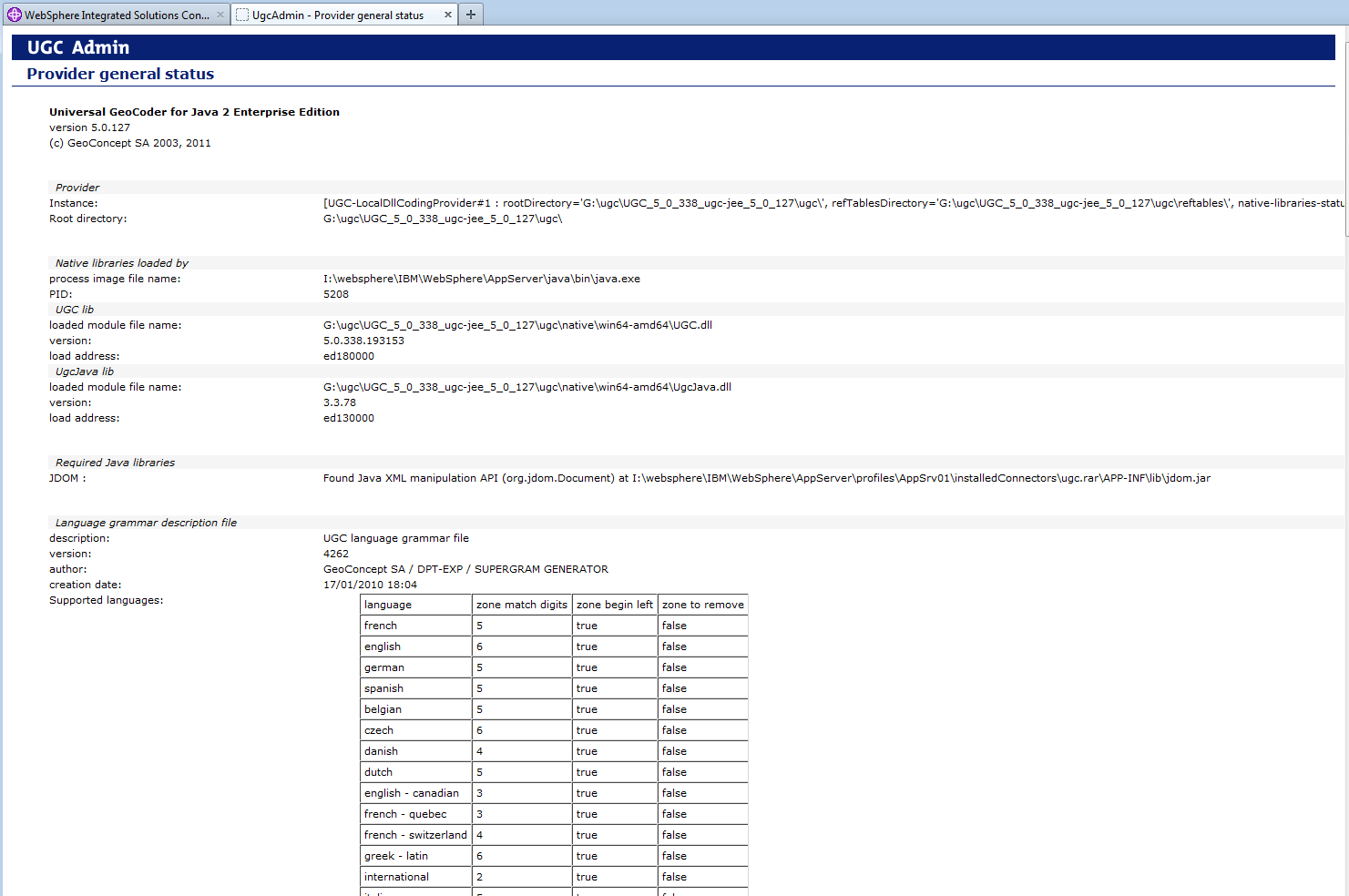Click the Native libraries loaded by section header

(122, 263)
